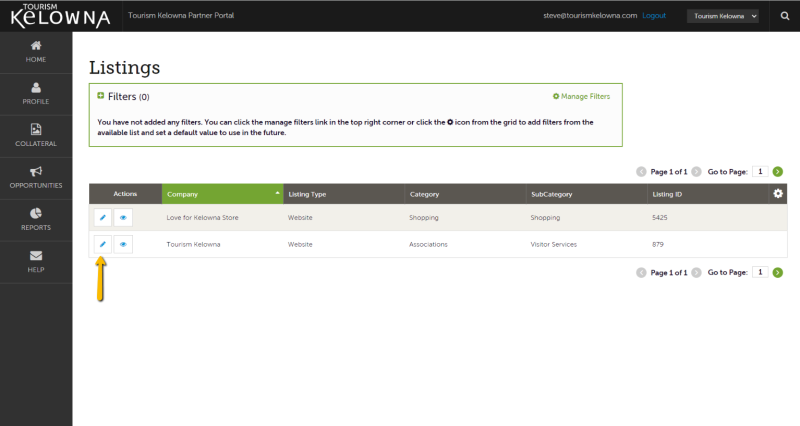The image size is (800, 426).
Task: Open grid settings gear icon
Action: 778,193
